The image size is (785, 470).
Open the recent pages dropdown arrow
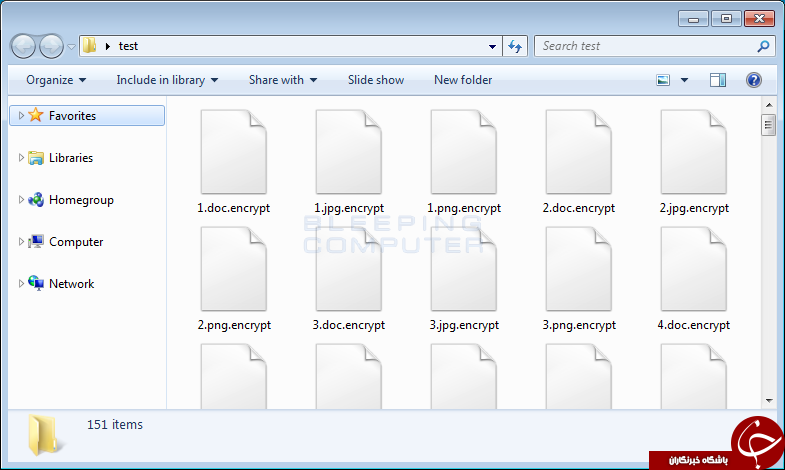72,47
